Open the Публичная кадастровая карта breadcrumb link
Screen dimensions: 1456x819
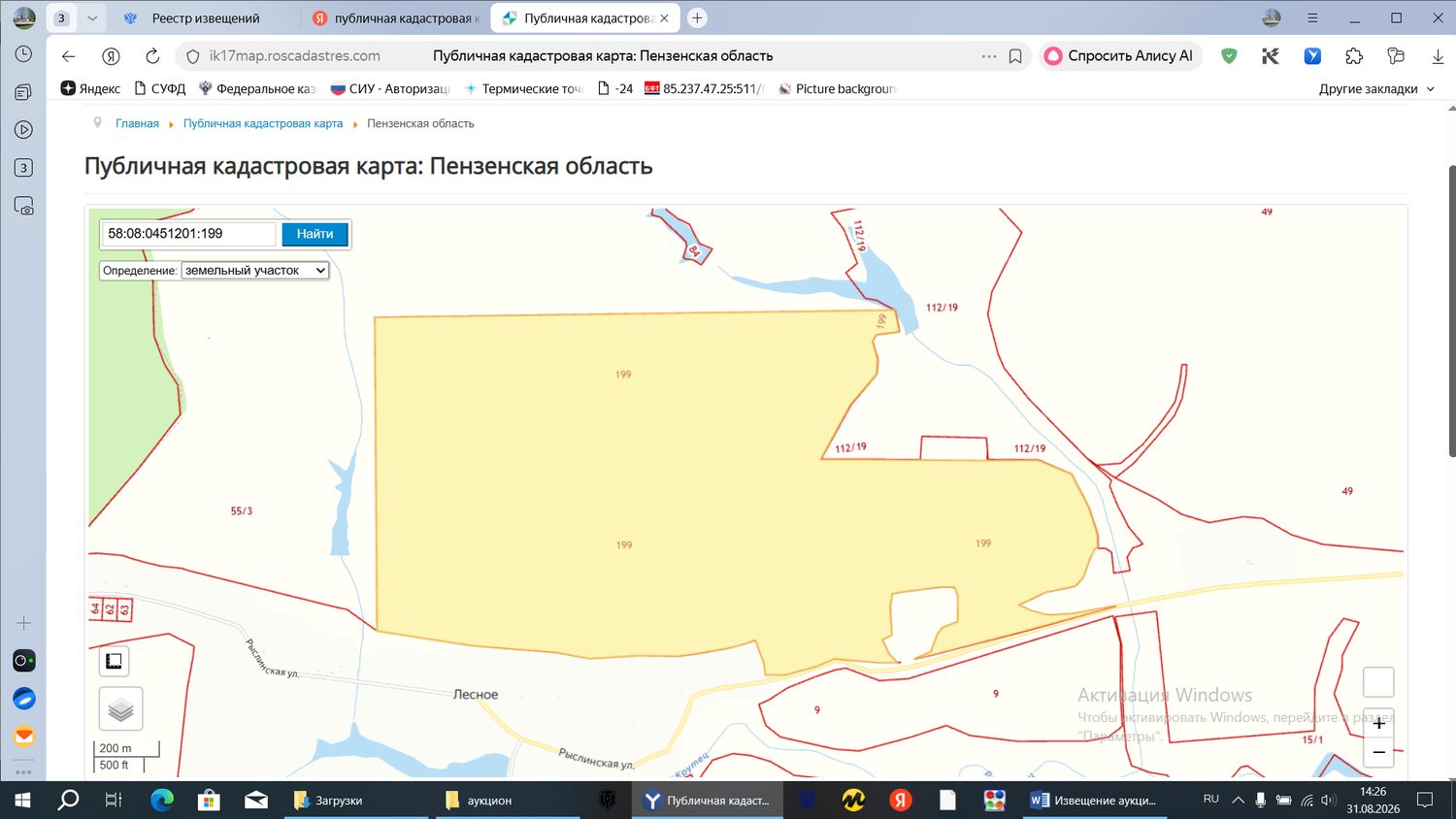pos(263,123)
